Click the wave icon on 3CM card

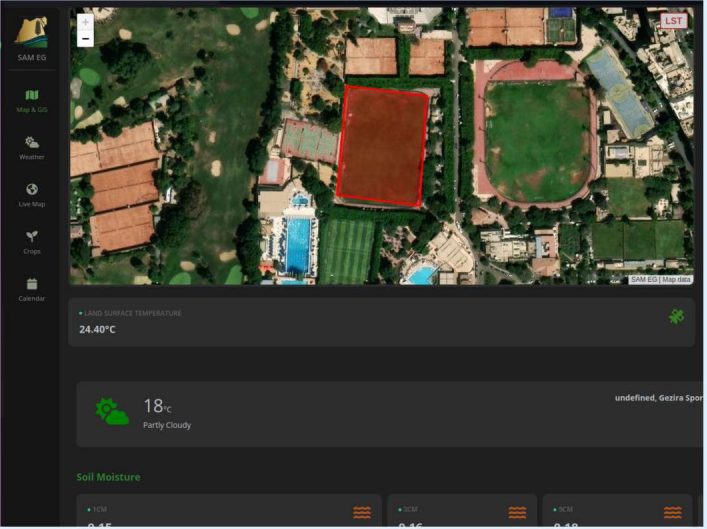(517, 513)
